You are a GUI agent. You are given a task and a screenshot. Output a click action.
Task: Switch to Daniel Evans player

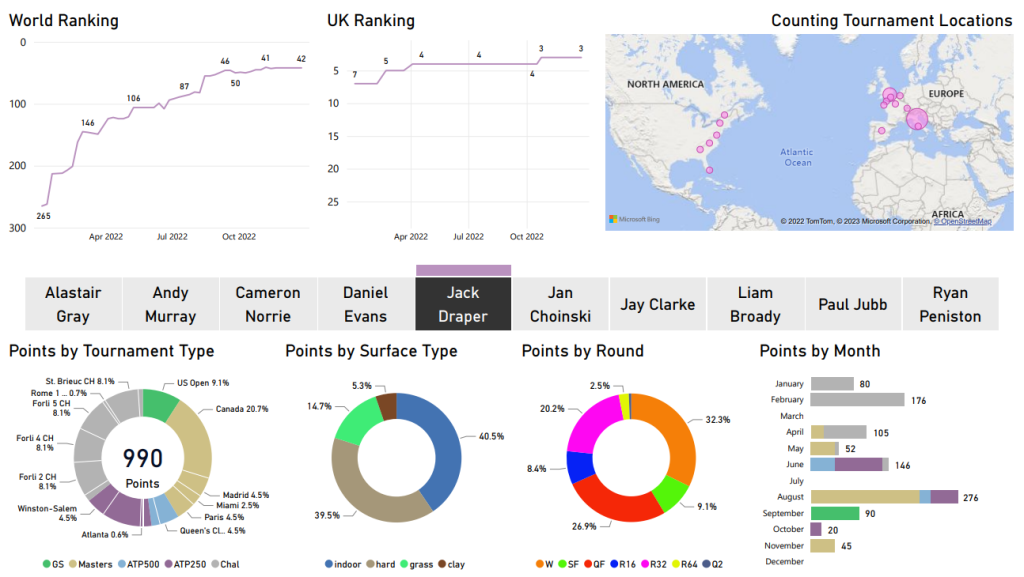point(365,304)
